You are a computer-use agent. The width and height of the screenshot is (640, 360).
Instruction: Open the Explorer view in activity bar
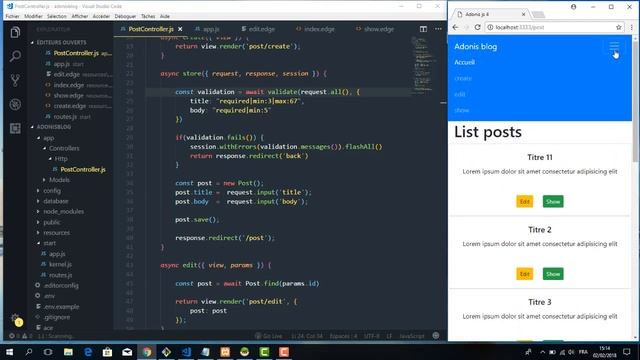coord(15,32)
